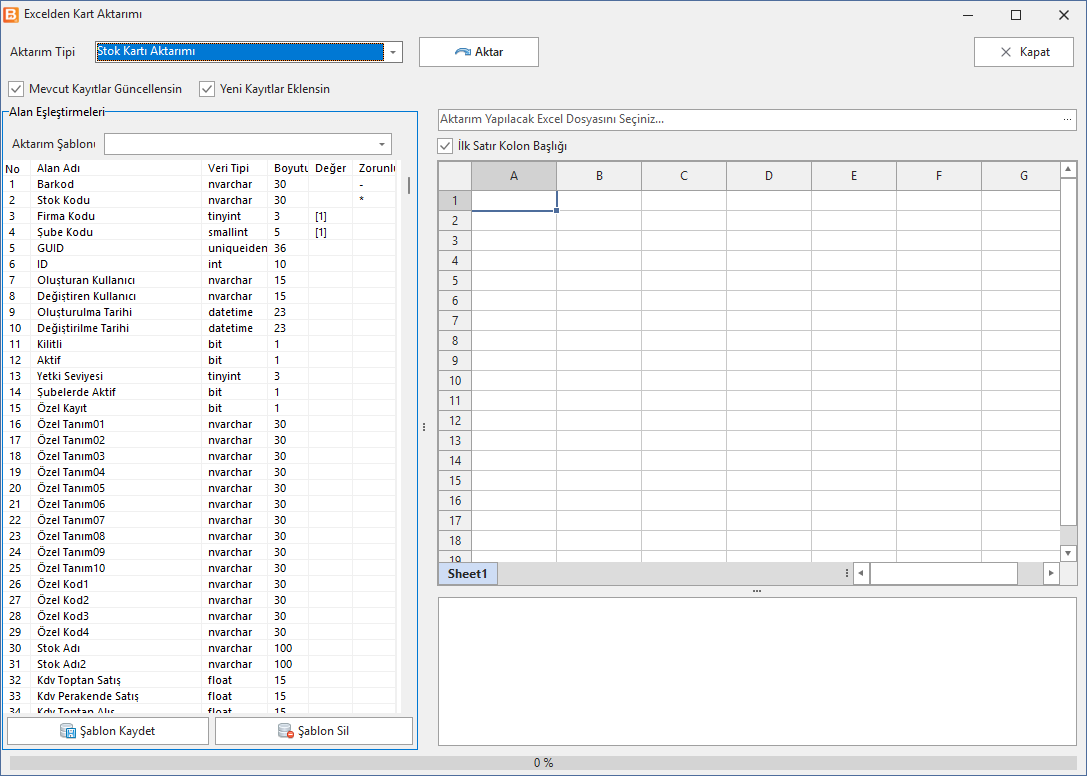Click the Şablon Sil database delete icon

(286, 731)
